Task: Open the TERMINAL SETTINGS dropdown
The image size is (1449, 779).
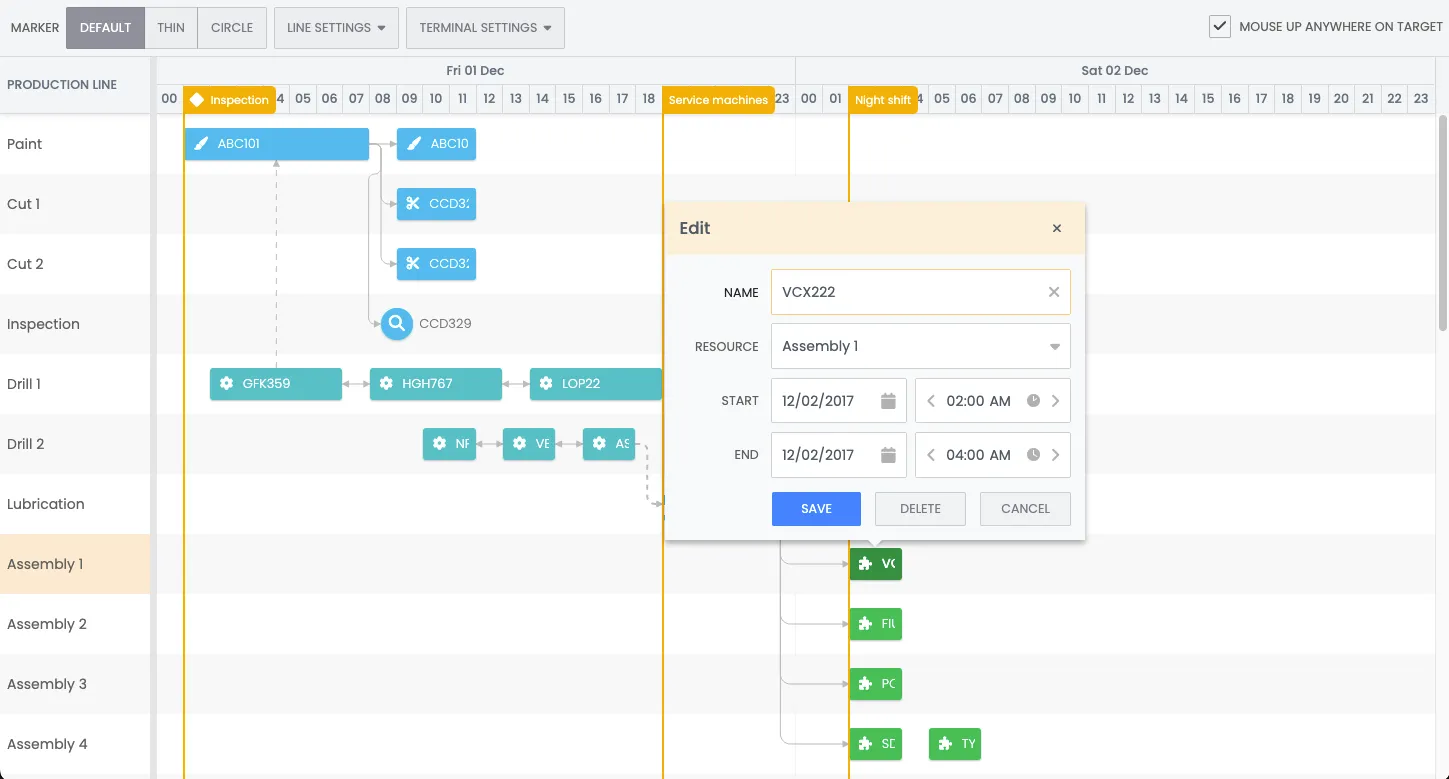Action: click(x=484, y=27)
